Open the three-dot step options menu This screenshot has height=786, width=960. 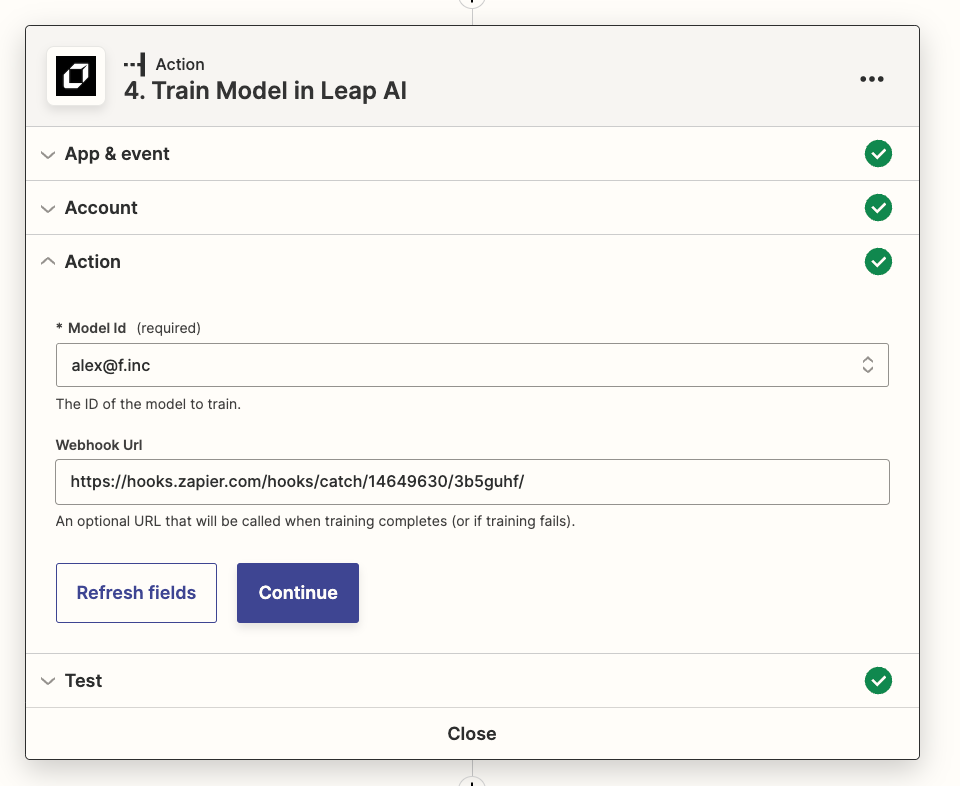tap(872, 79)
